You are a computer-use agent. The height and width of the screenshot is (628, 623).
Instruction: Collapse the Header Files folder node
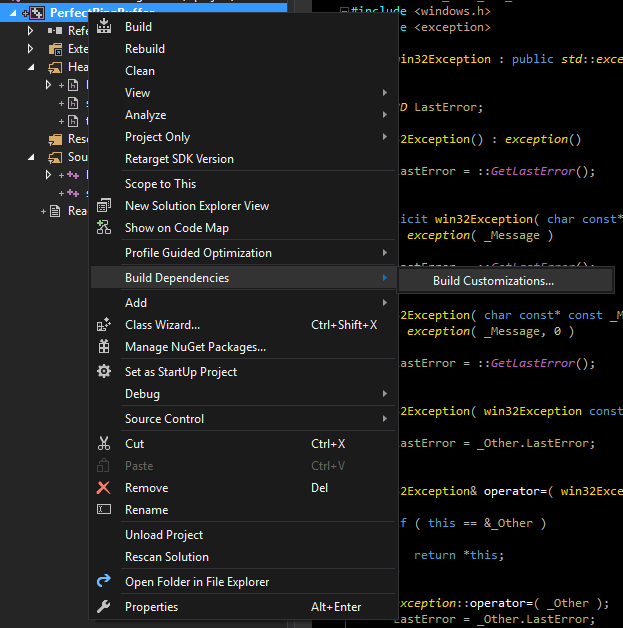pos(31,67)
